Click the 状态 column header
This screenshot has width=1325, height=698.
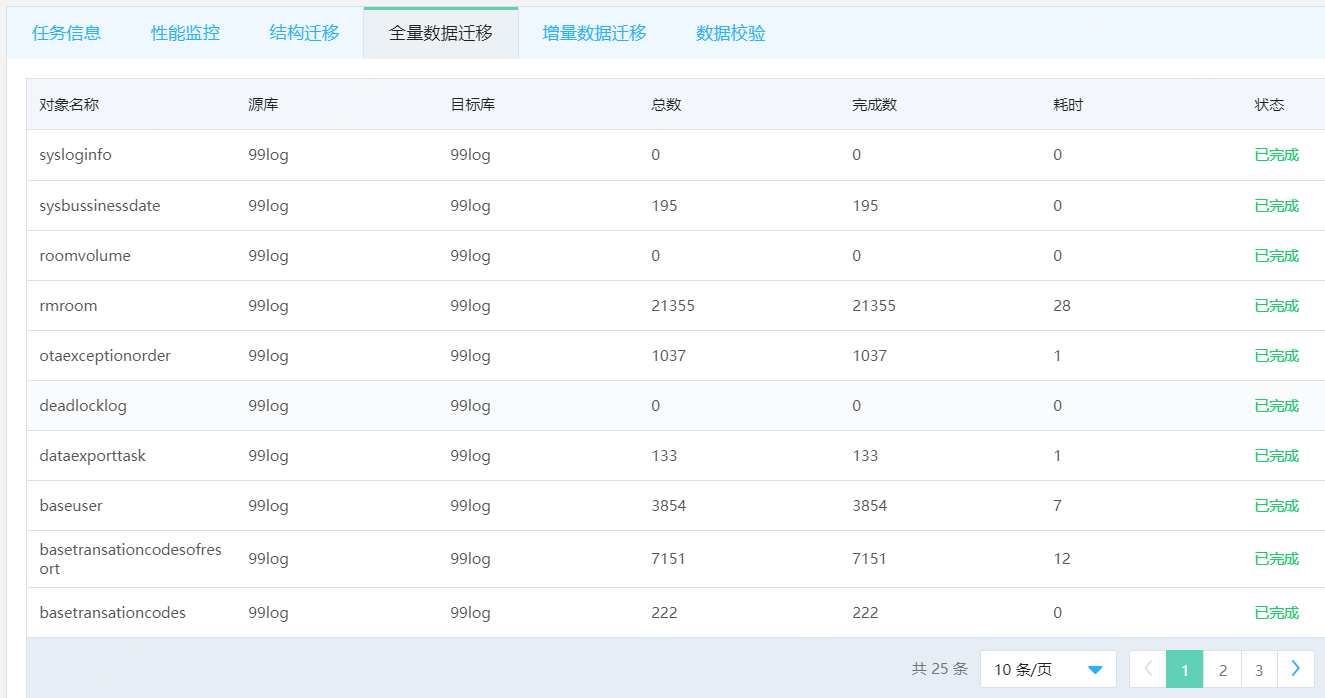click(x=1269, y=104)
